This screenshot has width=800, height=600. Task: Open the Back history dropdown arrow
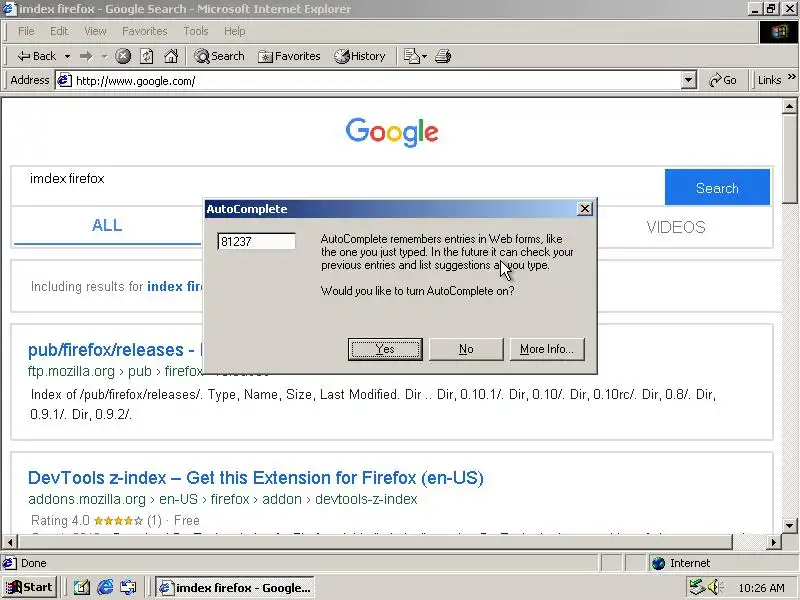pyautogui.click(x=67, y=56)
